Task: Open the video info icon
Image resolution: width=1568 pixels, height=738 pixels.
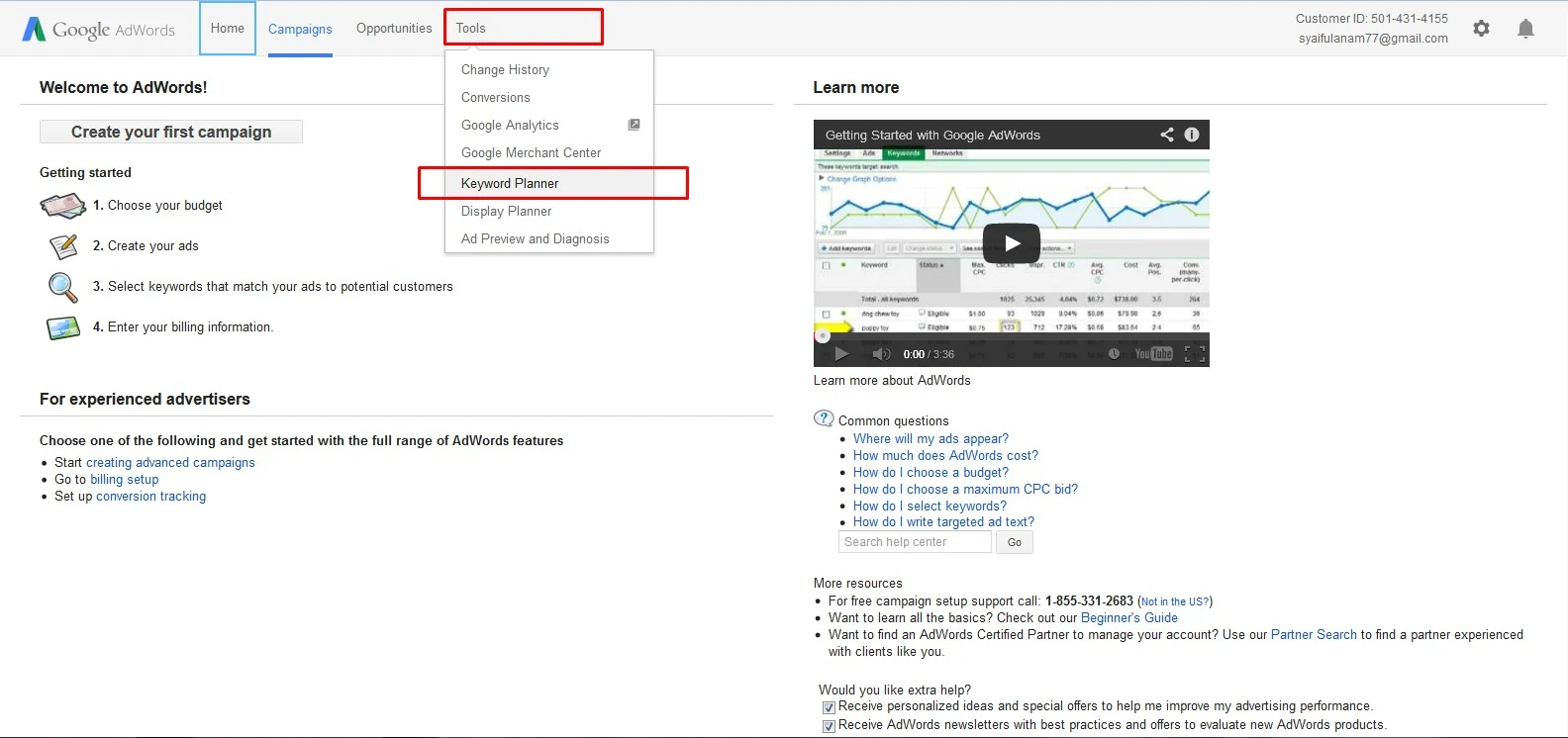Action: [1192, 135]
